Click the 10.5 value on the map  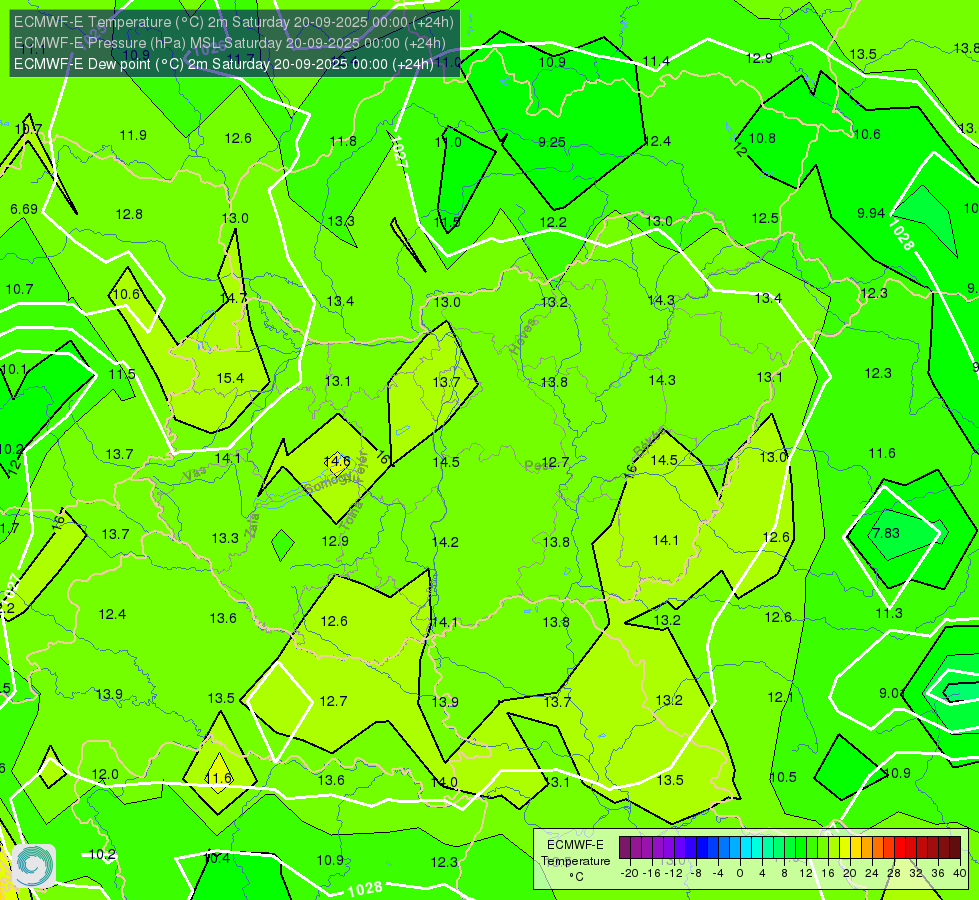[783, 778]
